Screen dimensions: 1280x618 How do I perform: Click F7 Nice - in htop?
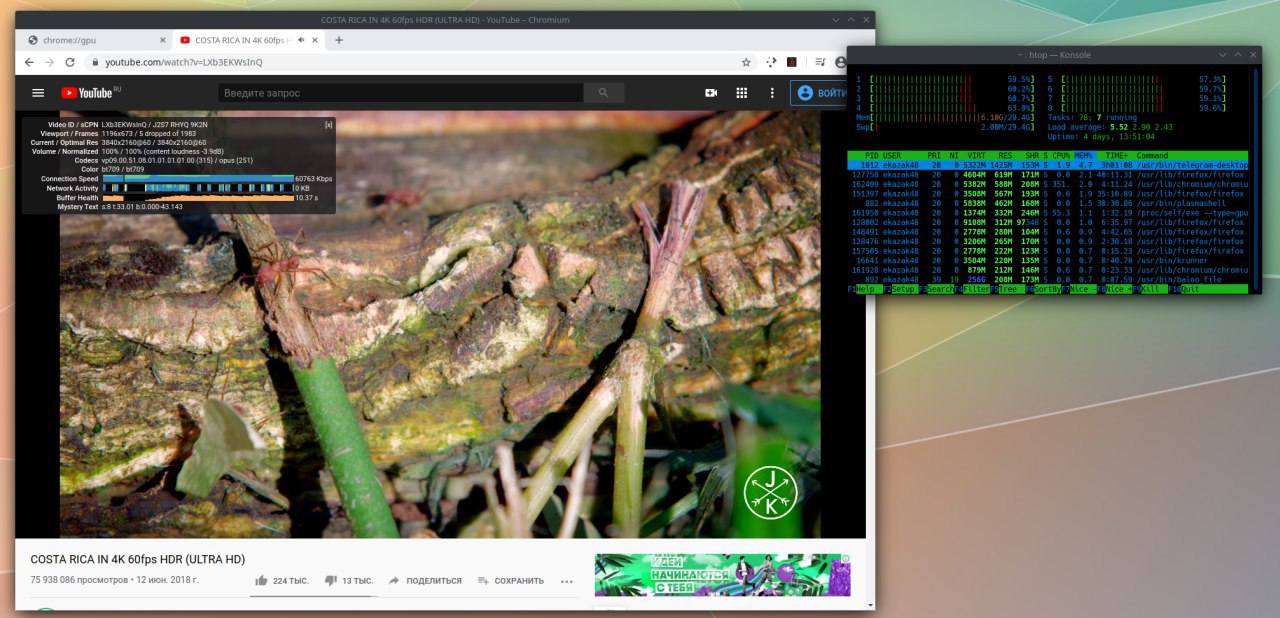click(1080, 289)
